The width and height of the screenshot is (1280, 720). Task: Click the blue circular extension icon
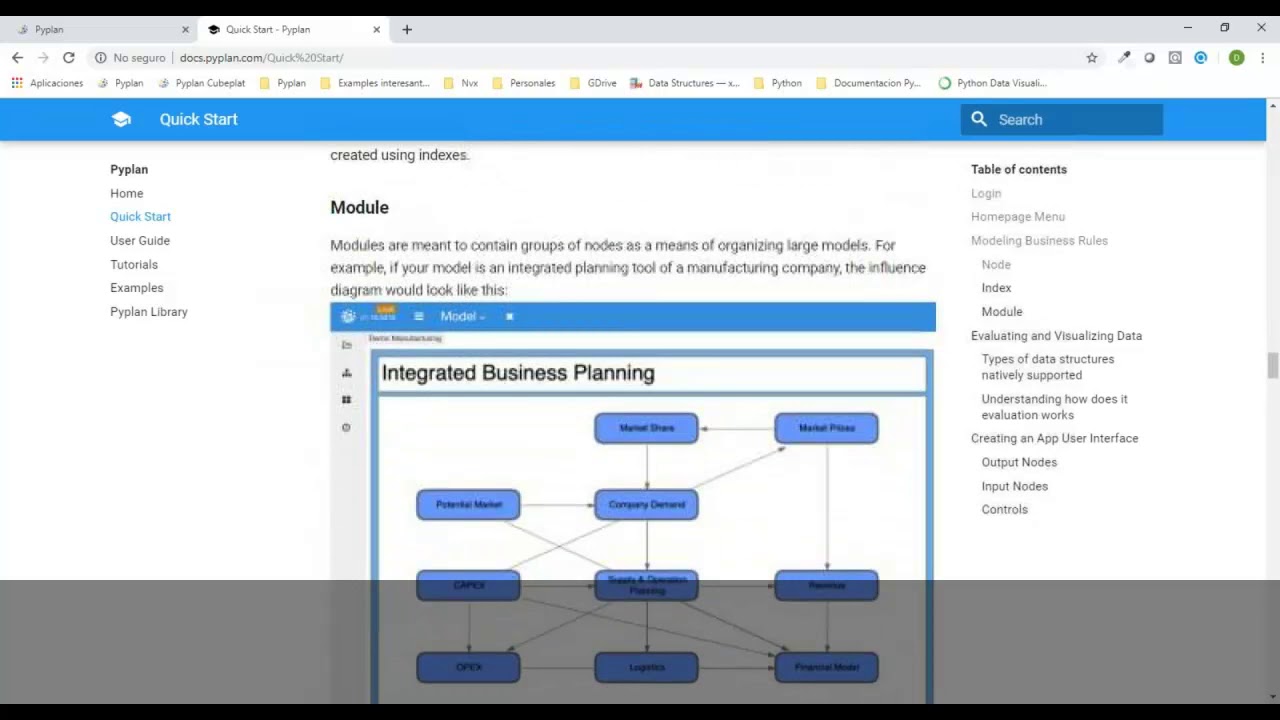(1201, 58)
